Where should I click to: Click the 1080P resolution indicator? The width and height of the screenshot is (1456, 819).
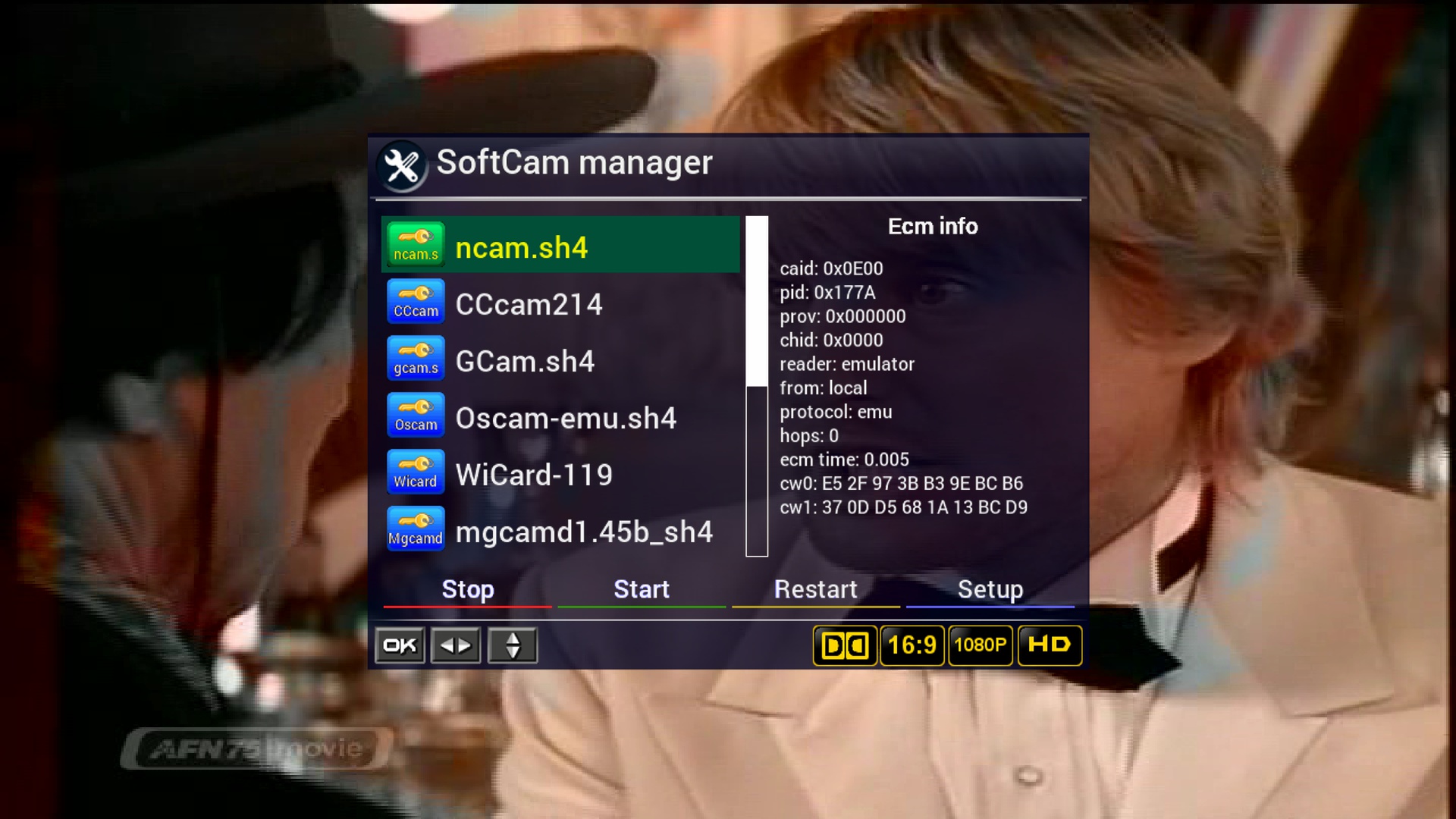981,645
